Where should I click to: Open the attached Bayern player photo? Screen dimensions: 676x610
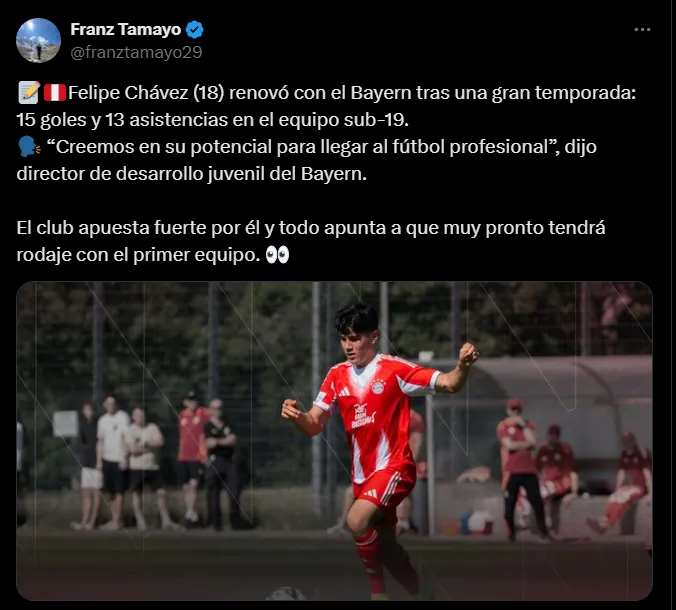coord(335,441)
